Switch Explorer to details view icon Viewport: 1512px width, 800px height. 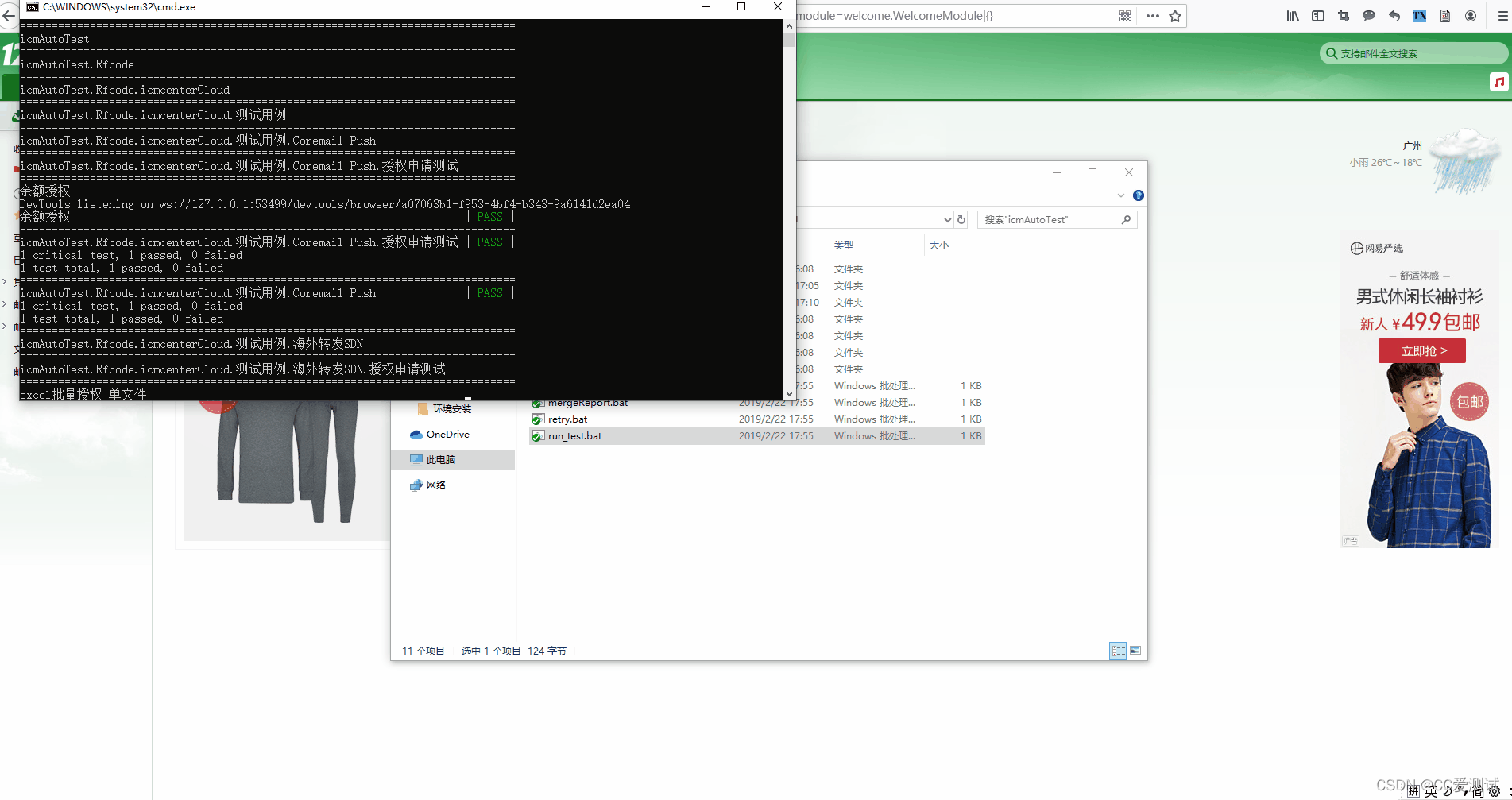tap(1118, 651)
